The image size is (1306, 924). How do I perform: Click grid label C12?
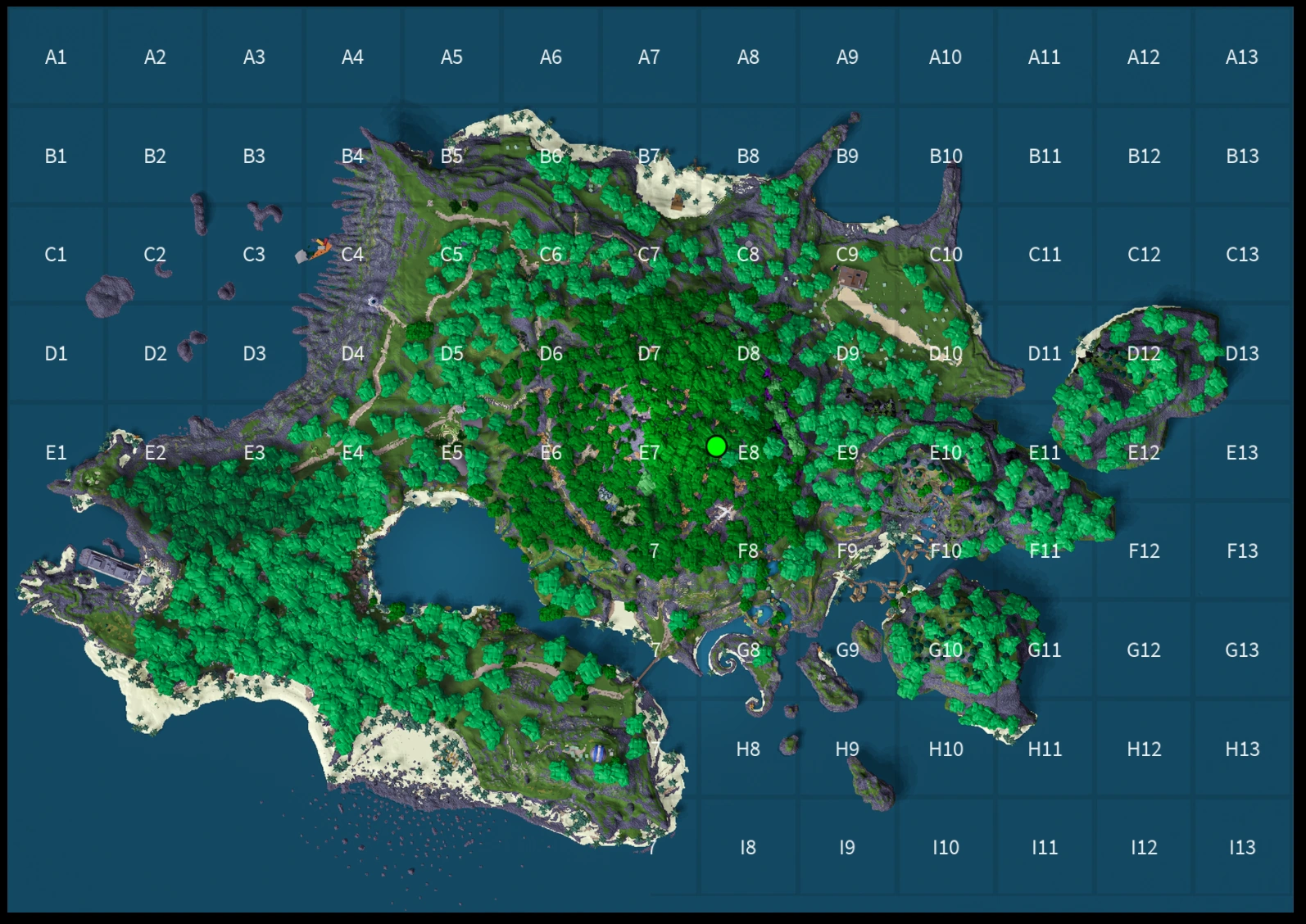coord(1144,255)
